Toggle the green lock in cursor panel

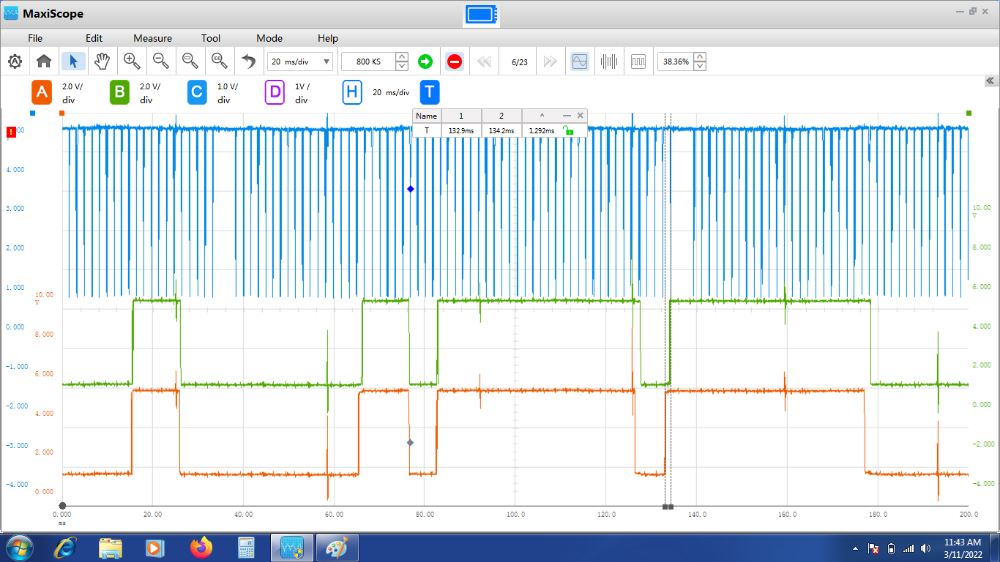coord(568,130)
